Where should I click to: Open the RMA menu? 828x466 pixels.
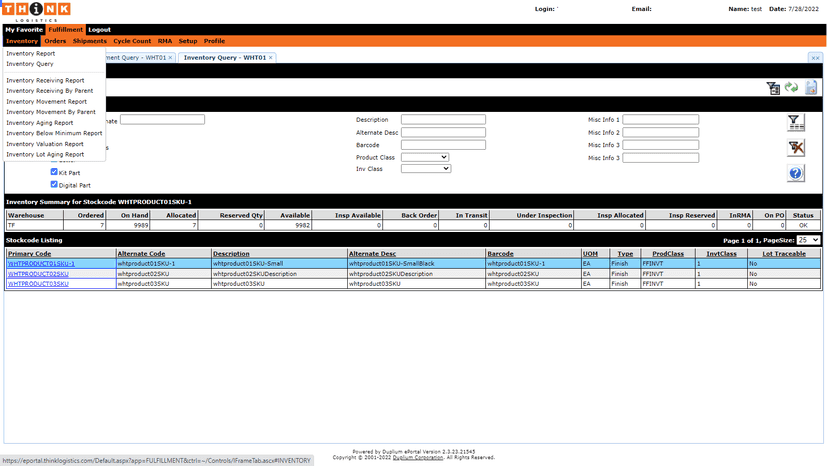click(165, 41)
